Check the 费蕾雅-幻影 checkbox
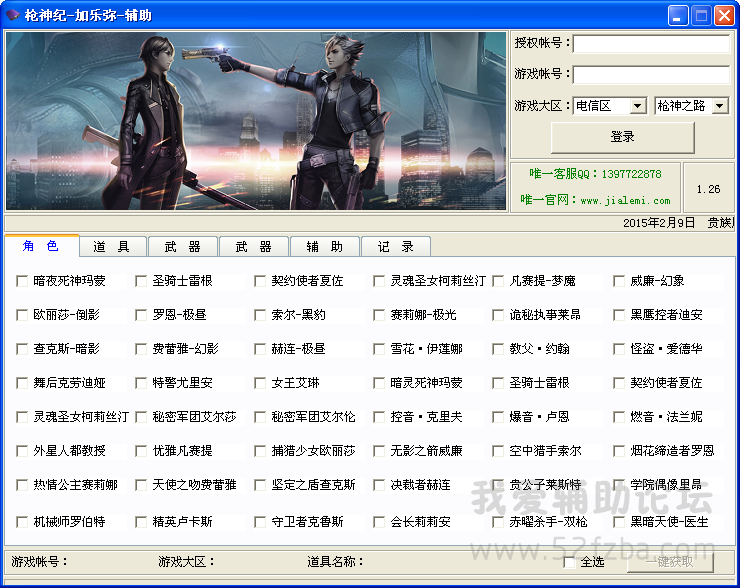The width and height of the screenshot is (740, 588). coord(141,349)
